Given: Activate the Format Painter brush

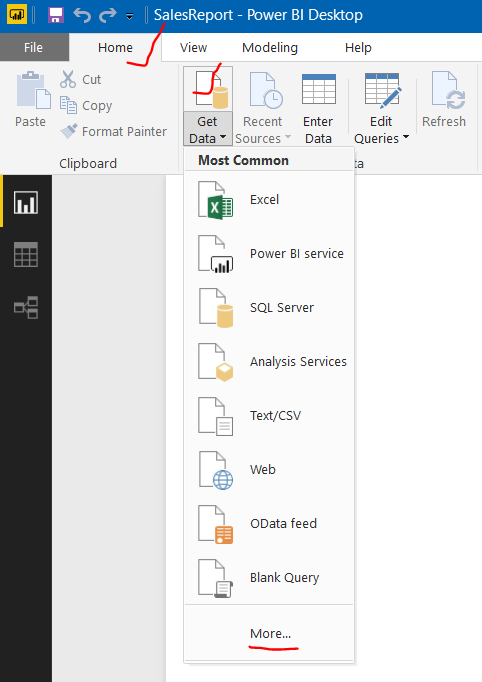Looking at the screenshot, I should pos(69,131).
